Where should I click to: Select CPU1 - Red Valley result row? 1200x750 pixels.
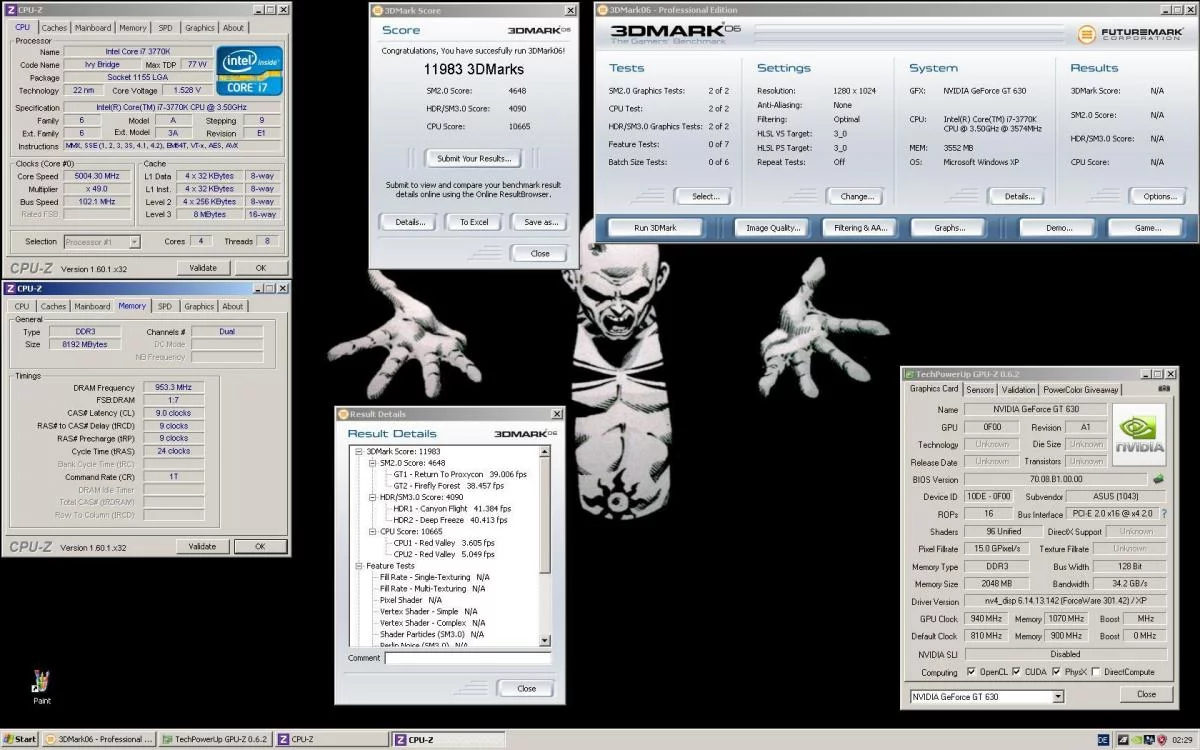[443, 543]
